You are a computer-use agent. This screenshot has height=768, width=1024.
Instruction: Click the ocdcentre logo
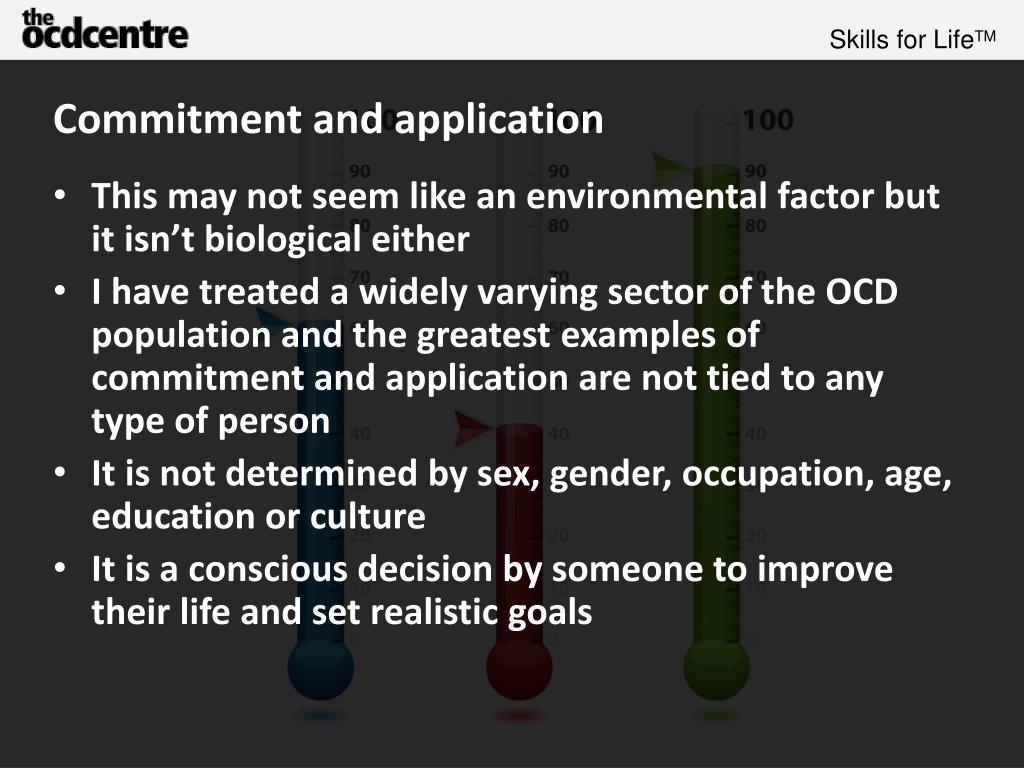[x=105, y=29]
